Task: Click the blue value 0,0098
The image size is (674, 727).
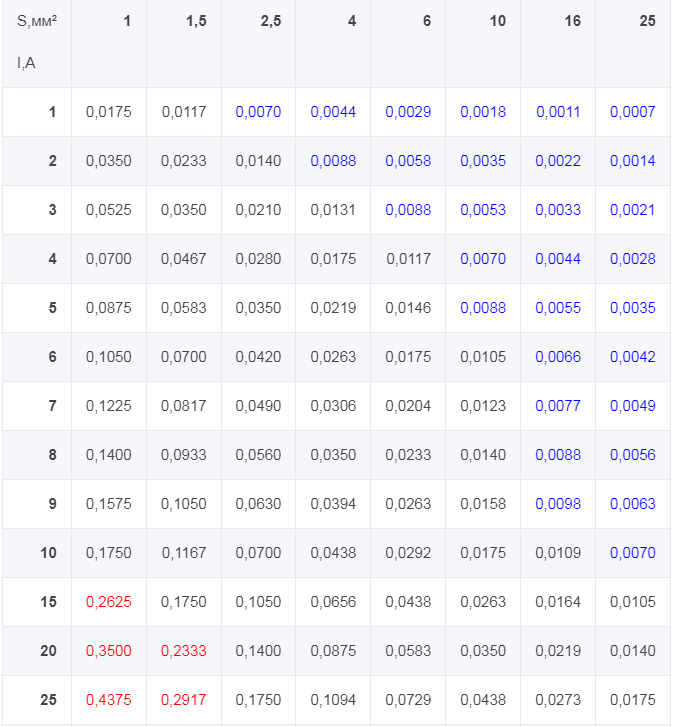Action: coord(558,504)
